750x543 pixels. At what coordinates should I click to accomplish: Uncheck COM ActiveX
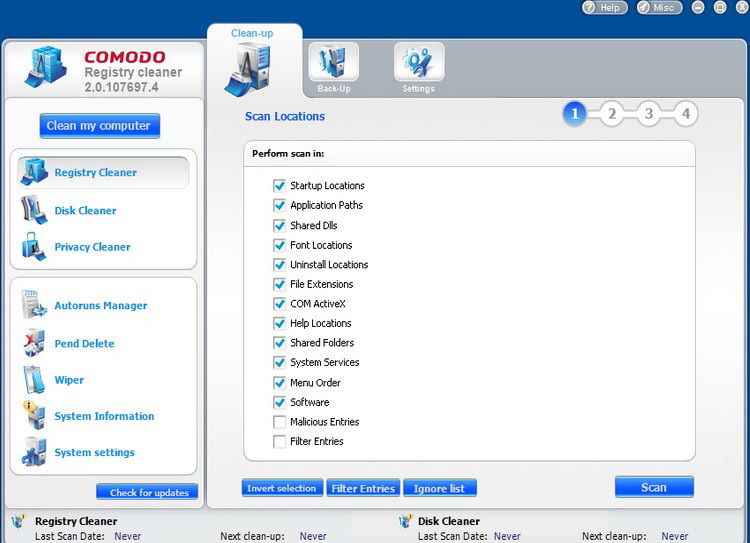click(x=279, y=304)
